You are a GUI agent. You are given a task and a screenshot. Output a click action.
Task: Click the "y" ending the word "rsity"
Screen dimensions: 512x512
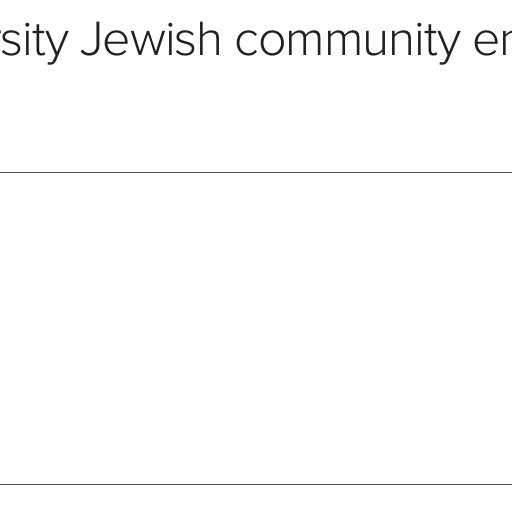click(56, 47)
